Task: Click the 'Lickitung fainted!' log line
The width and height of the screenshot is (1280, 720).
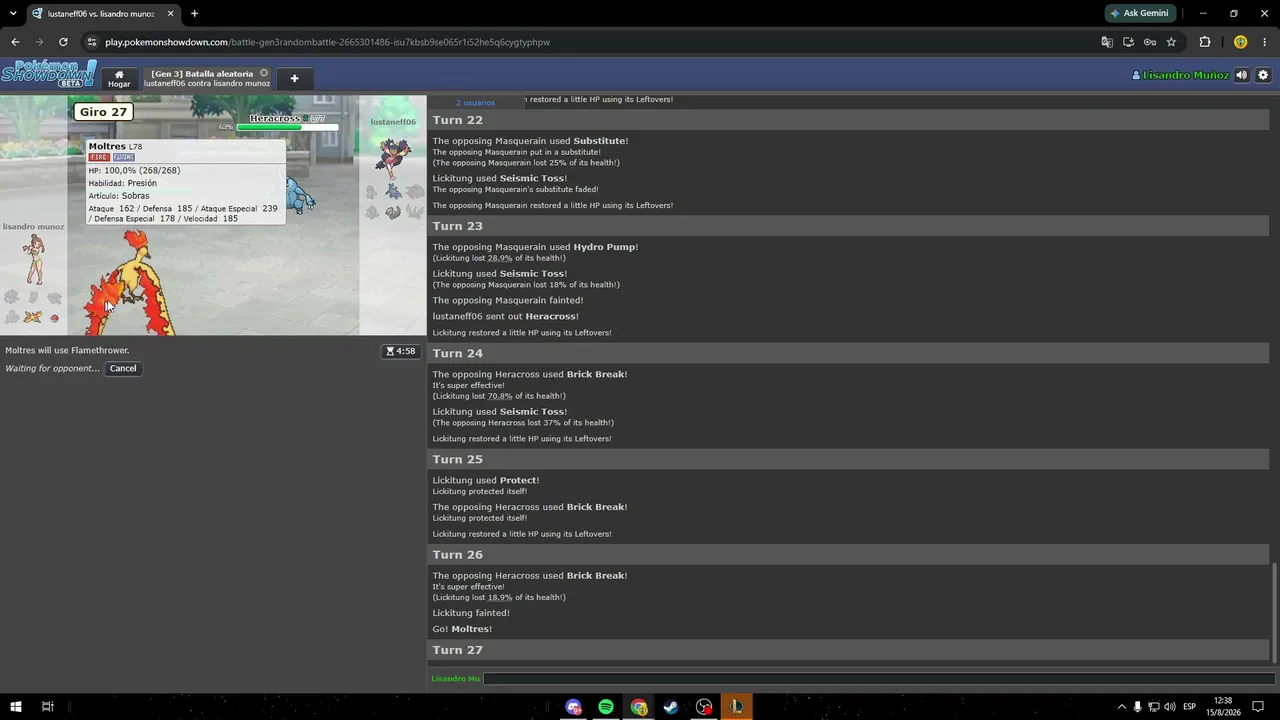Action: (471, 613)
